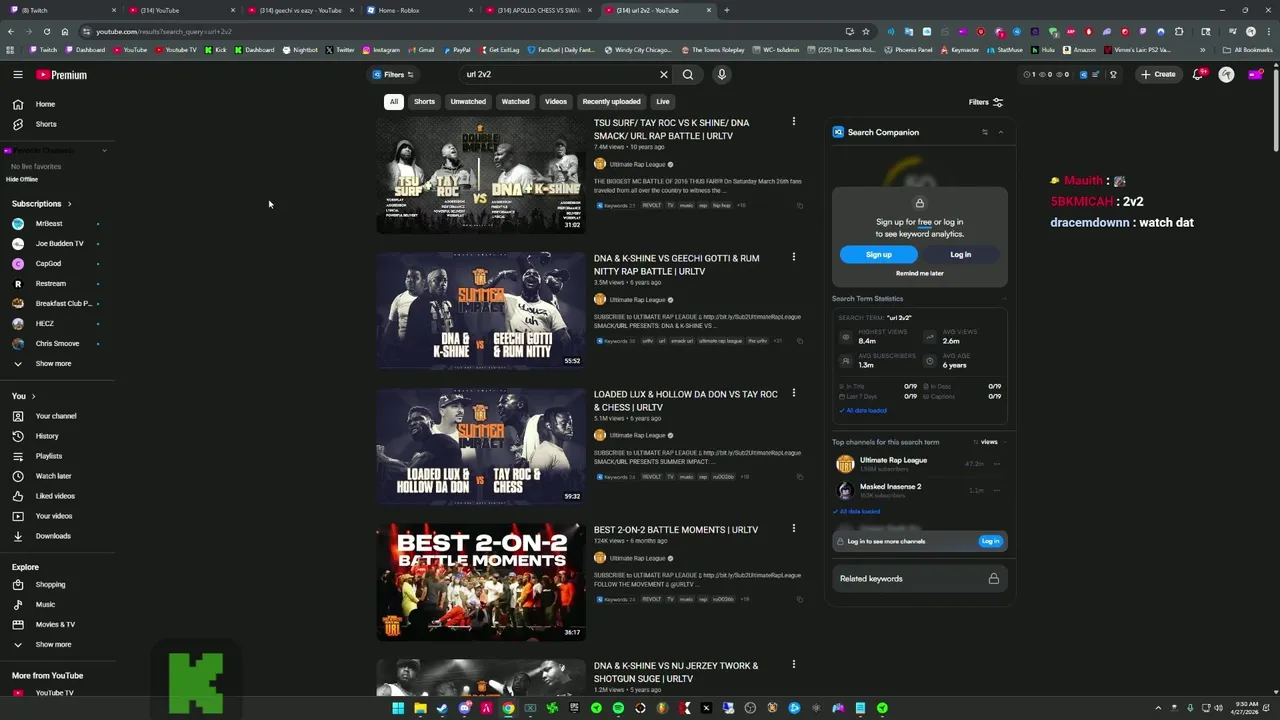Click the Create button
Image resolution: width=1280 pixels, height=720 pixels.
pos(1159,74)
